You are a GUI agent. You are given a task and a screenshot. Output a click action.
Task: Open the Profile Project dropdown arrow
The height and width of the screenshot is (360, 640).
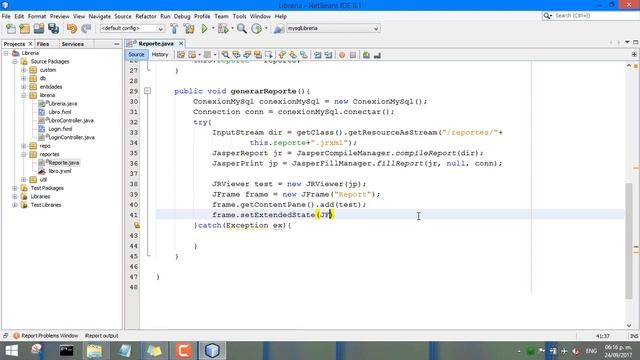pos(266,29)
